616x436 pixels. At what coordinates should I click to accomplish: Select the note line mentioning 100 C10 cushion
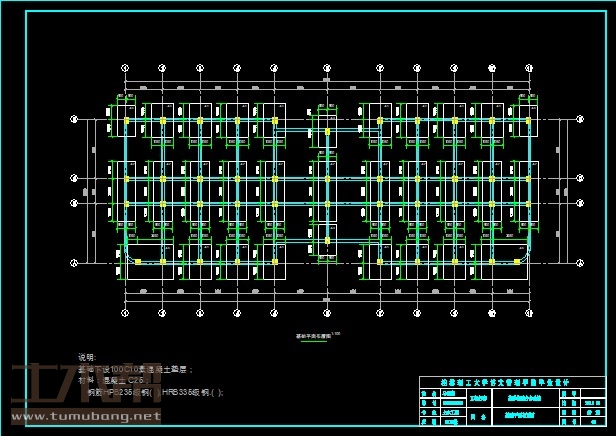click(132, 368)
